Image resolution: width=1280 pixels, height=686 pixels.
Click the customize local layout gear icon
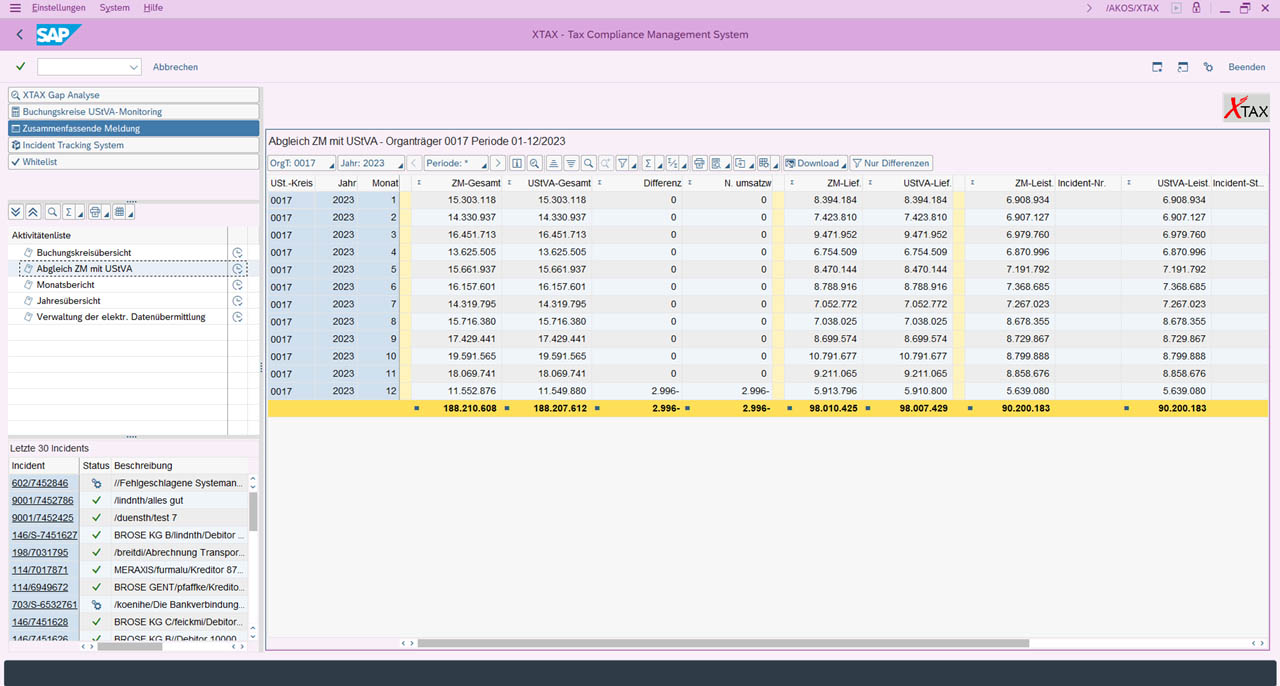point(1208,67)
